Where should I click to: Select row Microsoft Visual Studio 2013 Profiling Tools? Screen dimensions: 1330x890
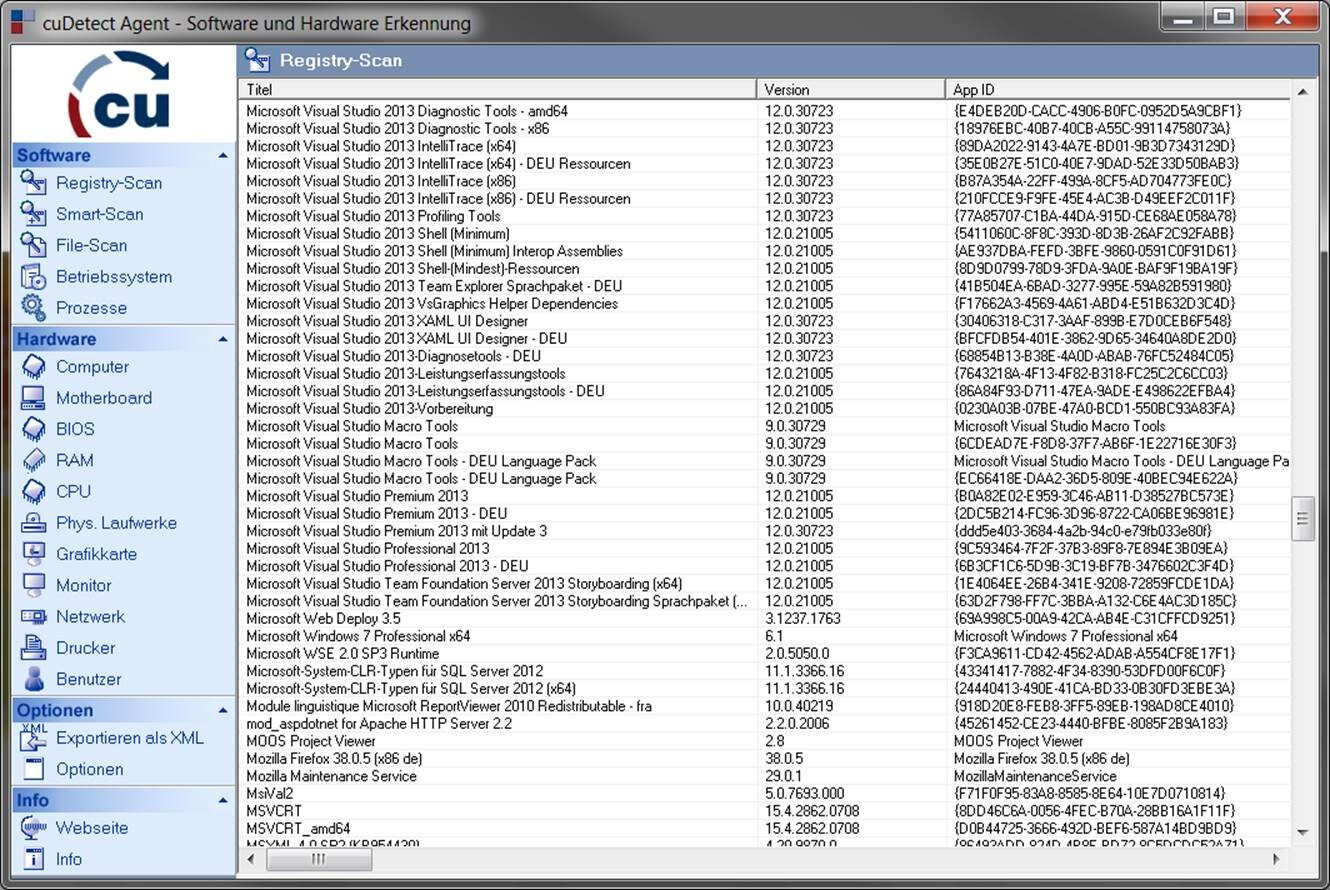(765, 216)
